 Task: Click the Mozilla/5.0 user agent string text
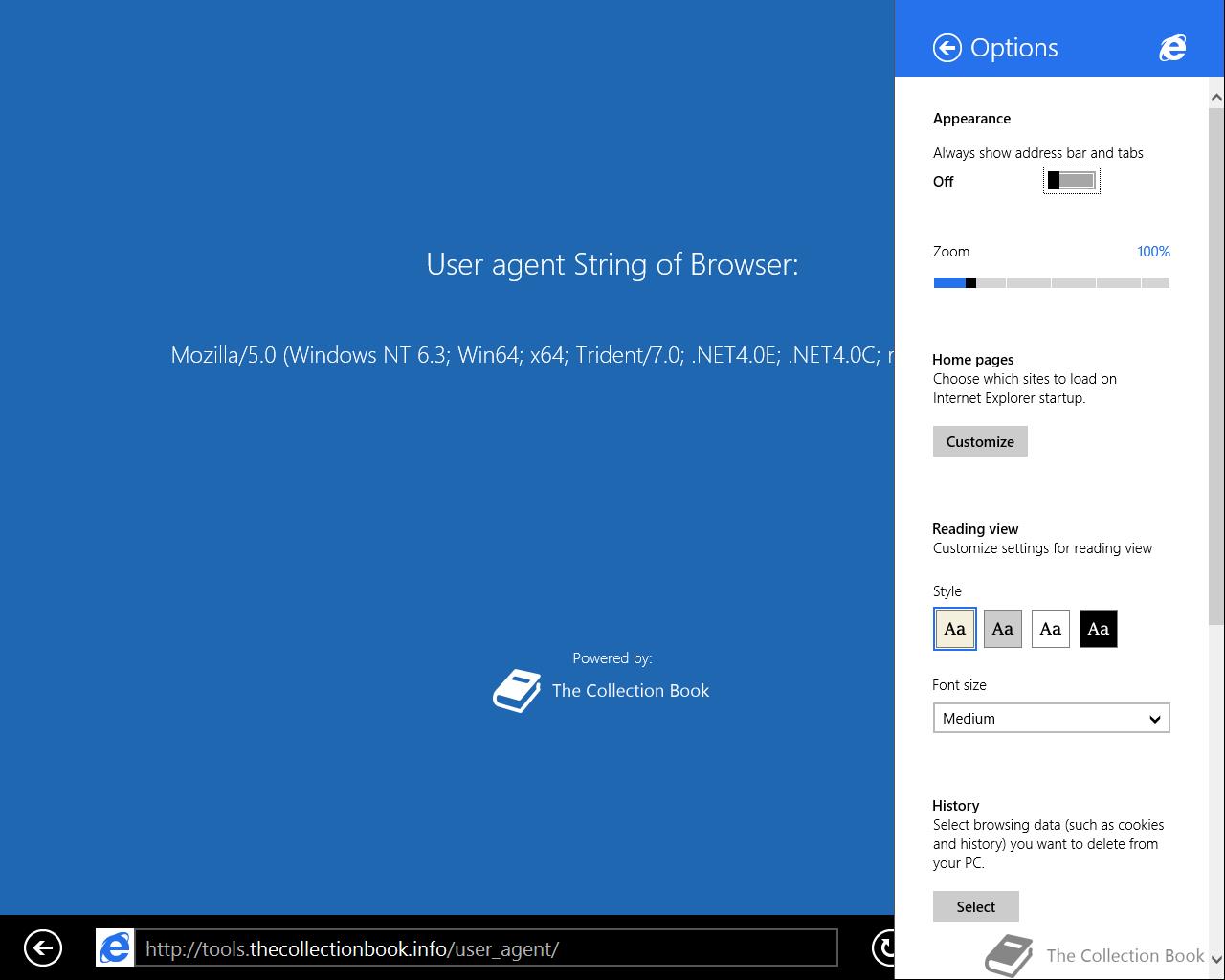pos(533,355)
